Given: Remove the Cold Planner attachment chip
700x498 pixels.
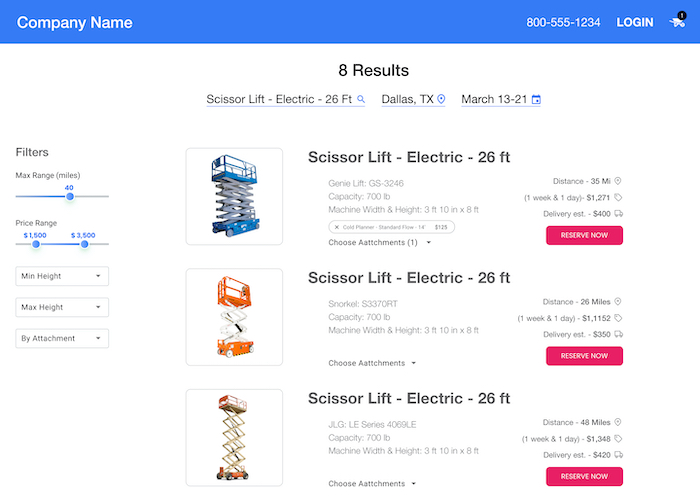Looking at the screenshot, I should [336, 227].
